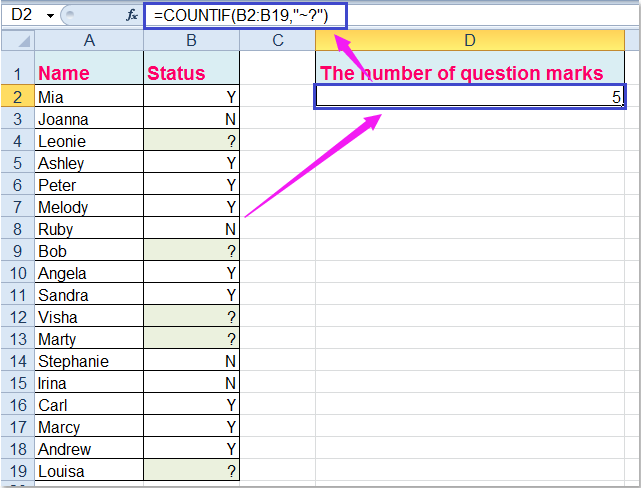Click the Select All corner triangle
The image size is (641, 488).
coord(18,40)
